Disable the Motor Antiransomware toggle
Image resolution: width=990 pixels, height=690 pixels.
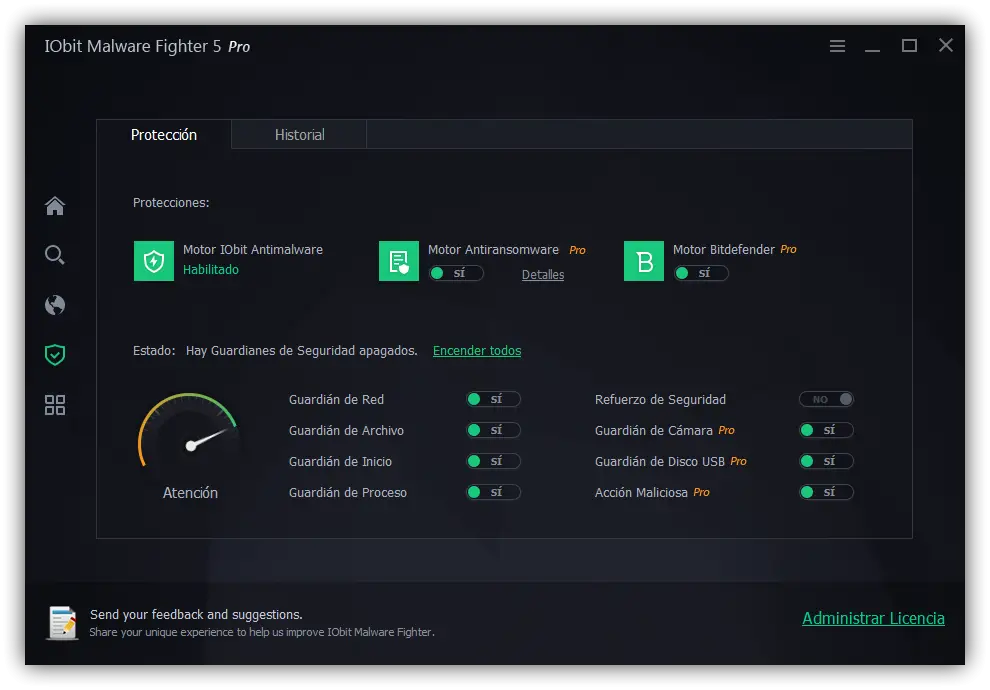tap(456, 273)
